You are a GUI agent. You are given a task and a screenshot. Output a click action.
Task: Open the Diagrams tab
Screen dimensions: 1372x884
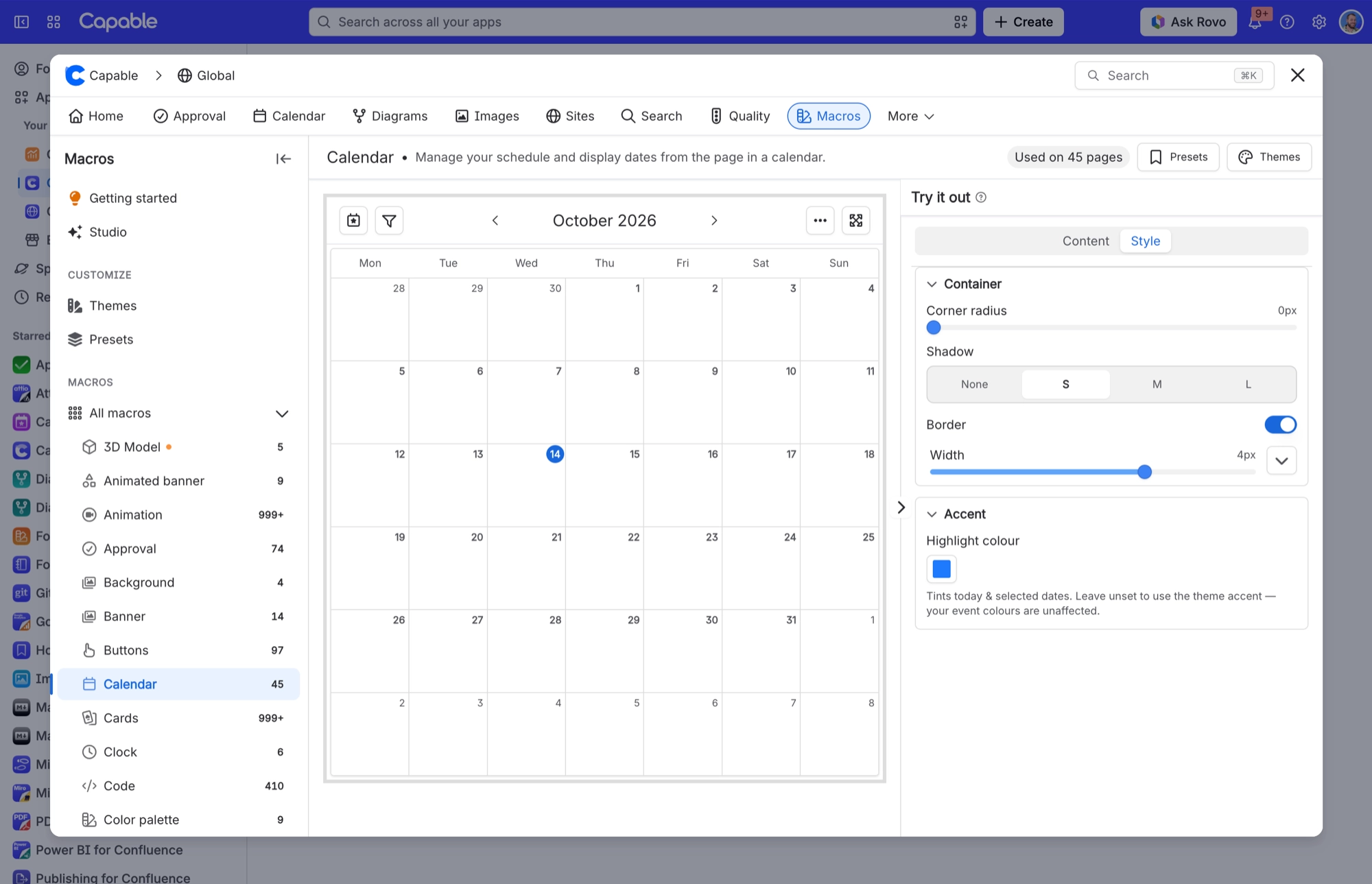pyautogui.click(x=390, y=116)
